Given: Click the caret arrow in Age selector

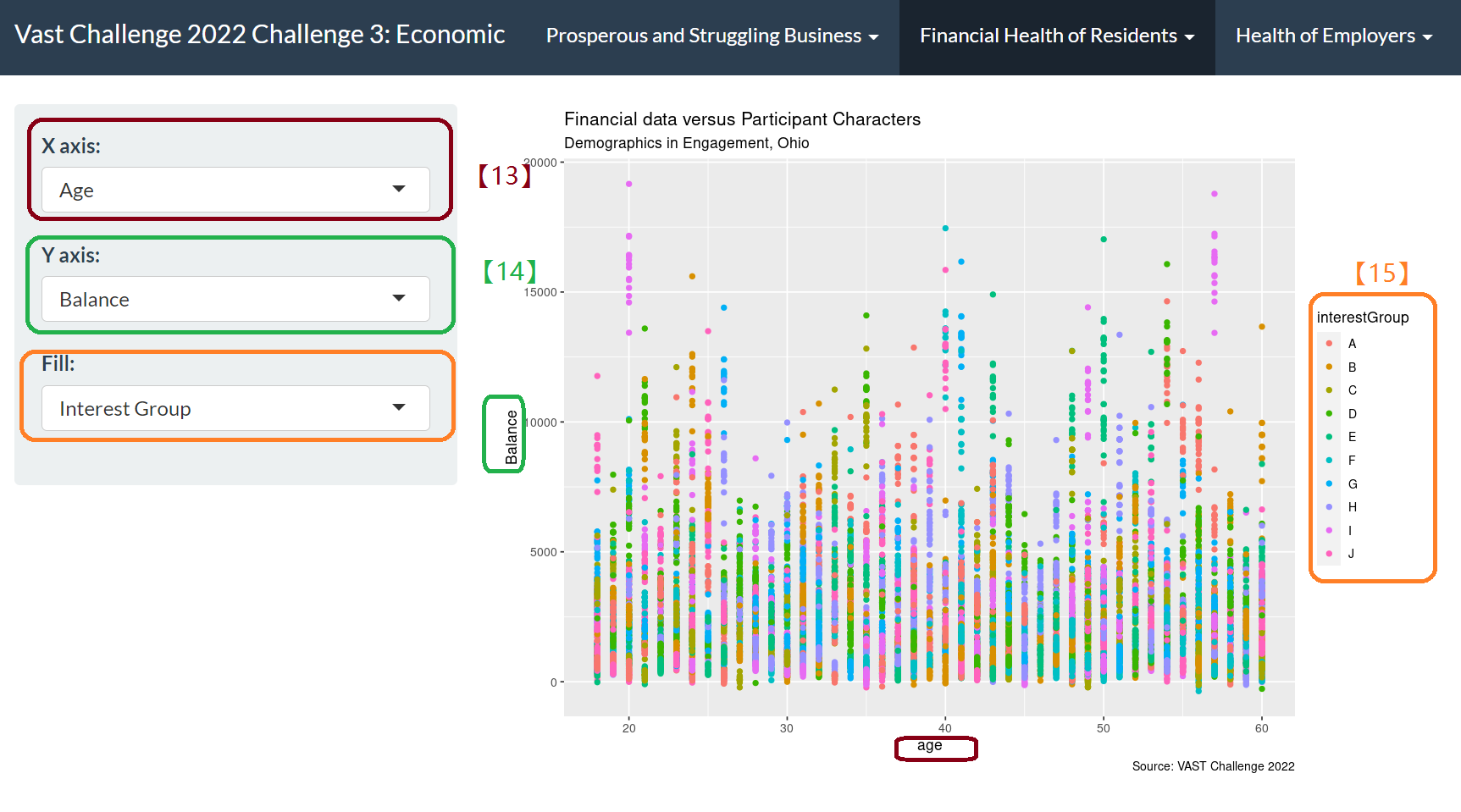Looking at the screenshot, I should (399, 189).
